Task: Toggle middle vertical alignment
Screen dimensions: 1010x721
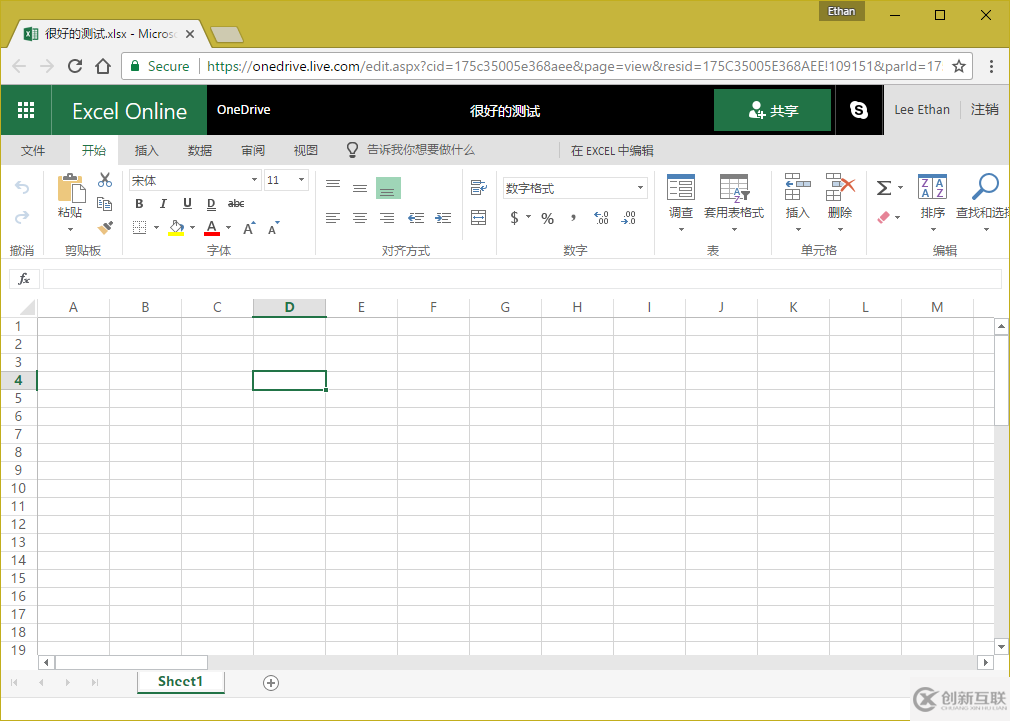Action: [x=360, y=188]
